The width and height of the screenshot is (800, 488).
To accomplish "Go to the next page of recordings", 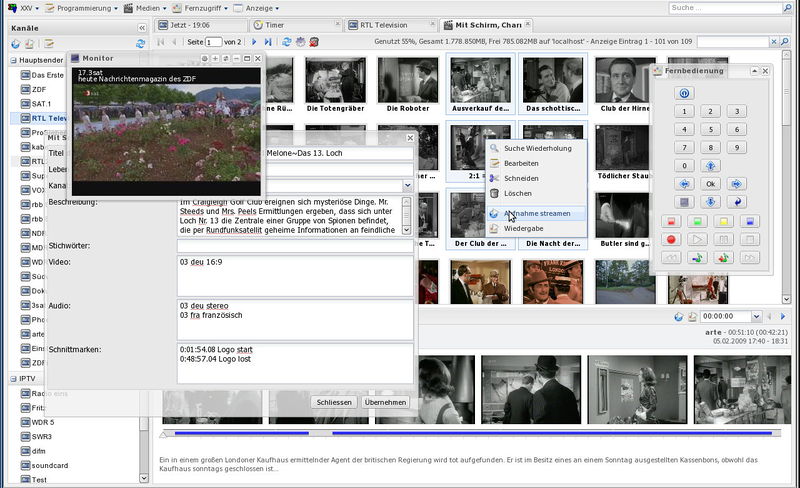I will pyautogui.click(x=254, y=42).
